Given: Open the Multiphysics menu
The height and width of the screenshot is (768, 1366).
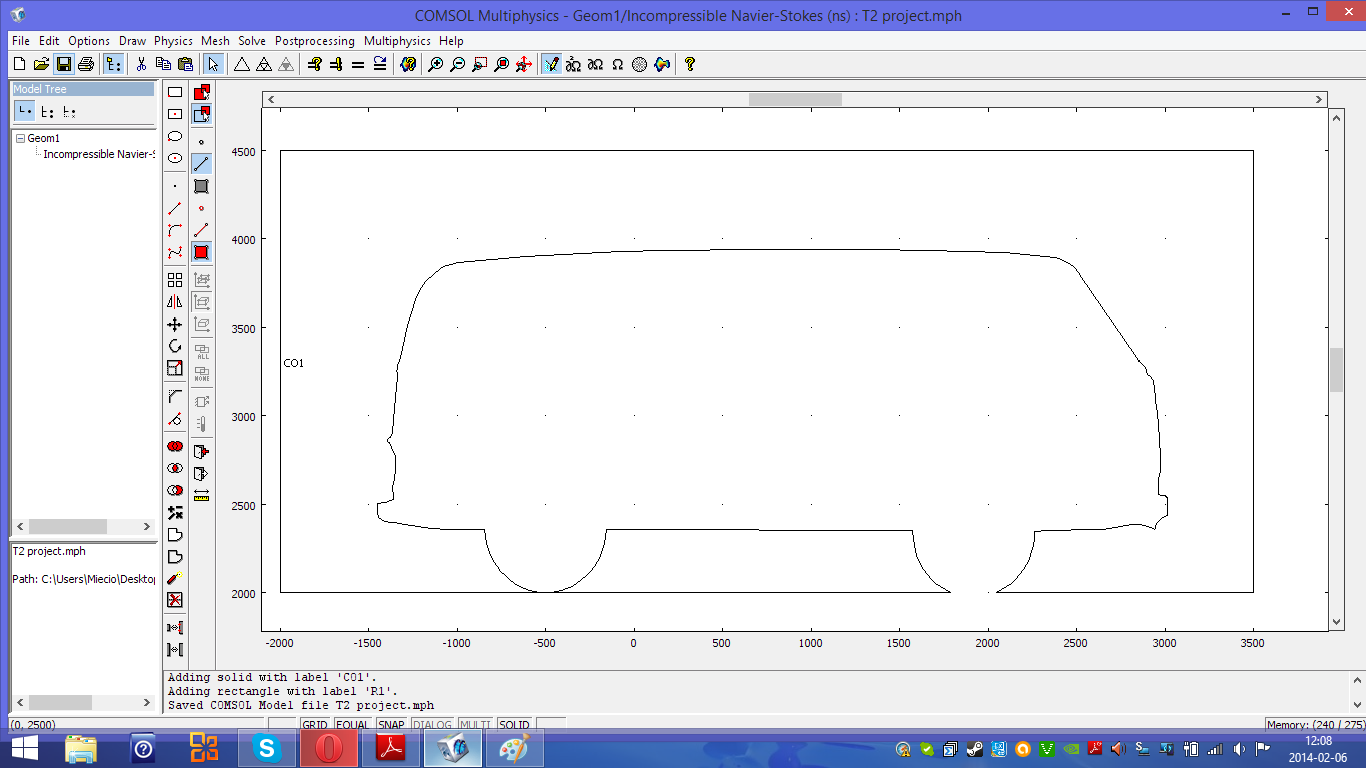Looking at the screenshot, I should point(397,41).
